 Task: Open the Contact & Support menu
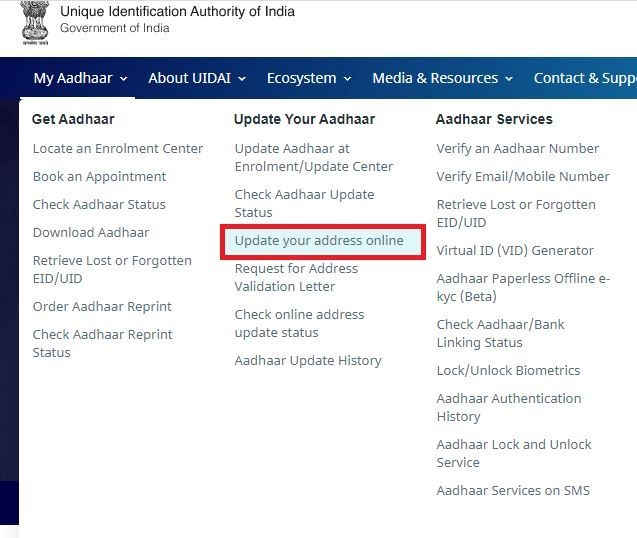(584, 78)
